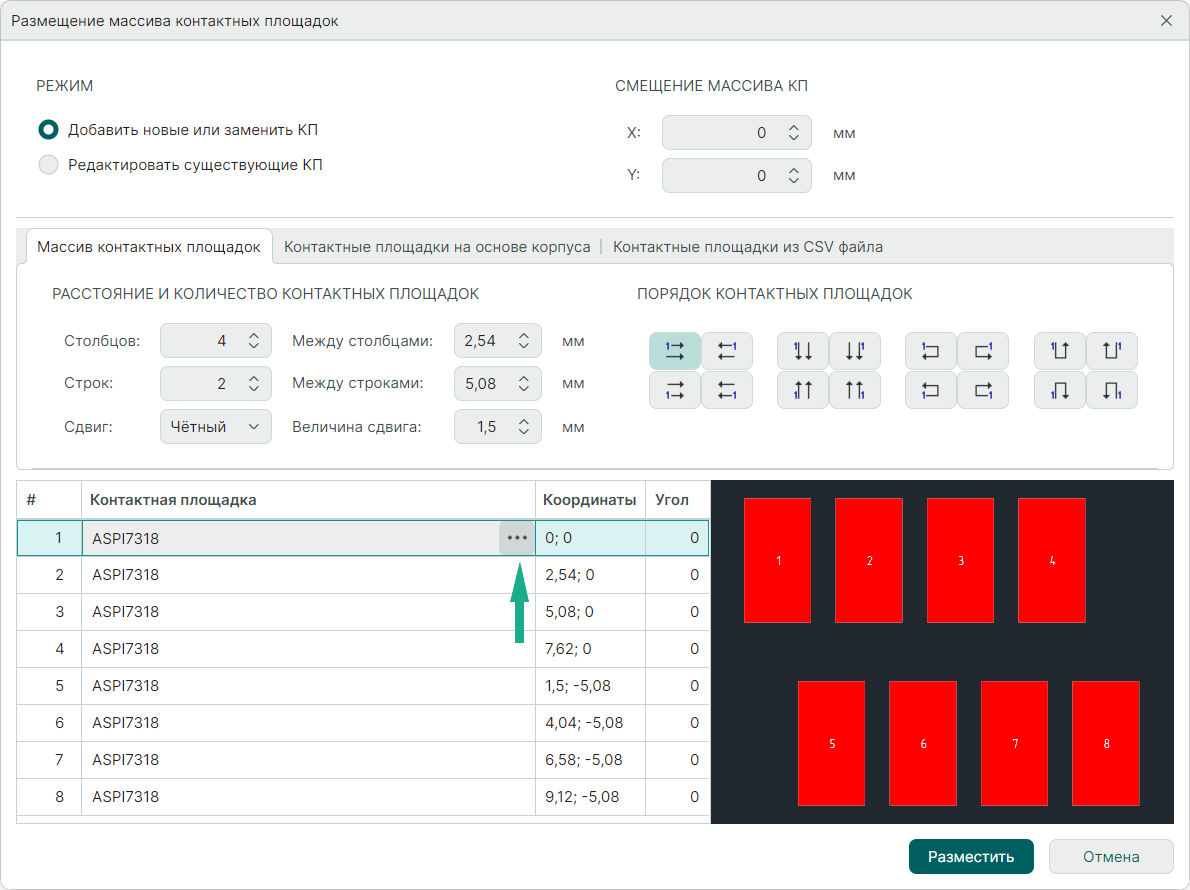The width and height of the screenshot is (1190, 890).
Task: Select vertical snake order starting from top-right
Action: pos(1112,351)
